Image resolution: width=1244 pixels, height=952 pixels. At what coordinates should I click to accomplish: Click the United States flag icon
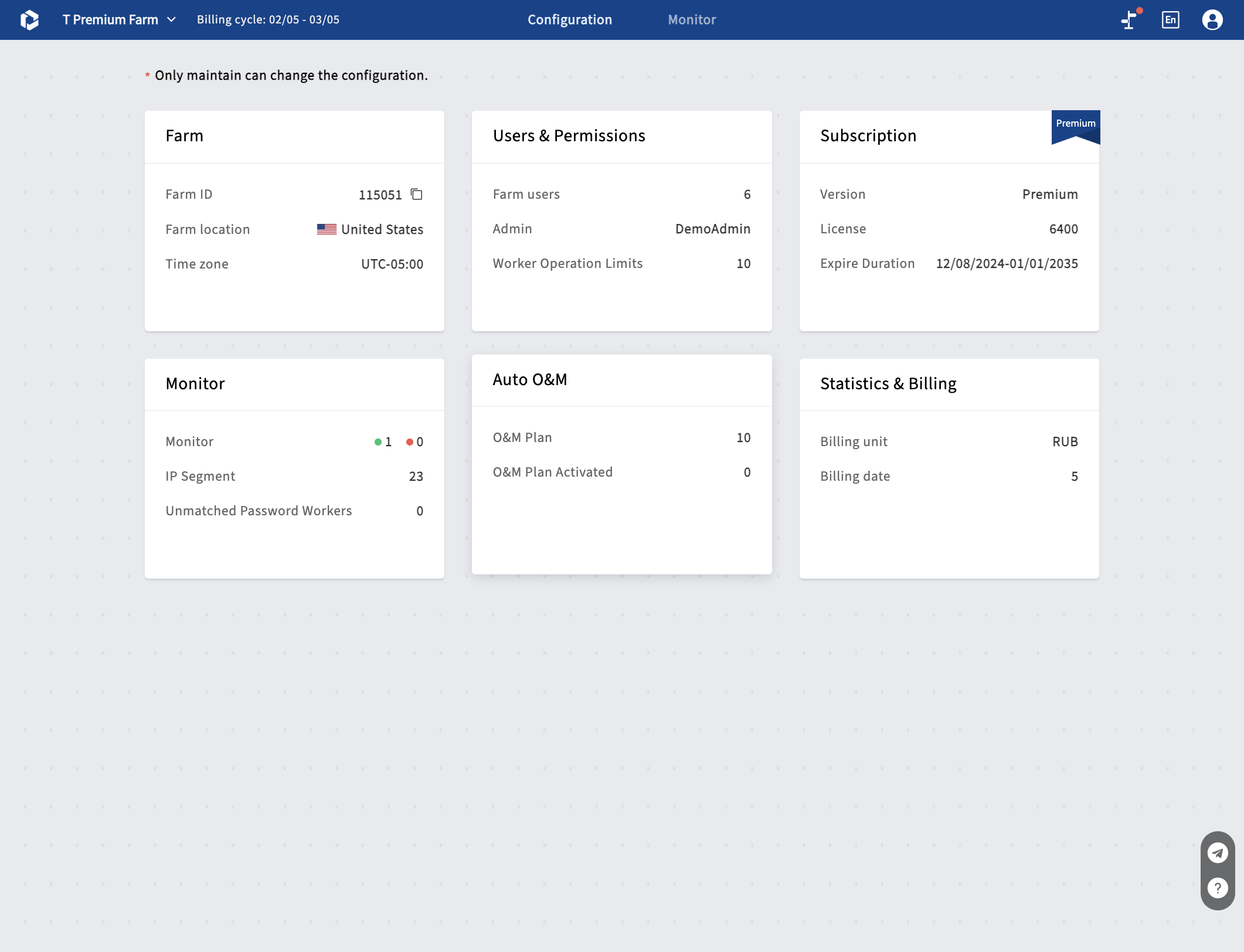327,229
